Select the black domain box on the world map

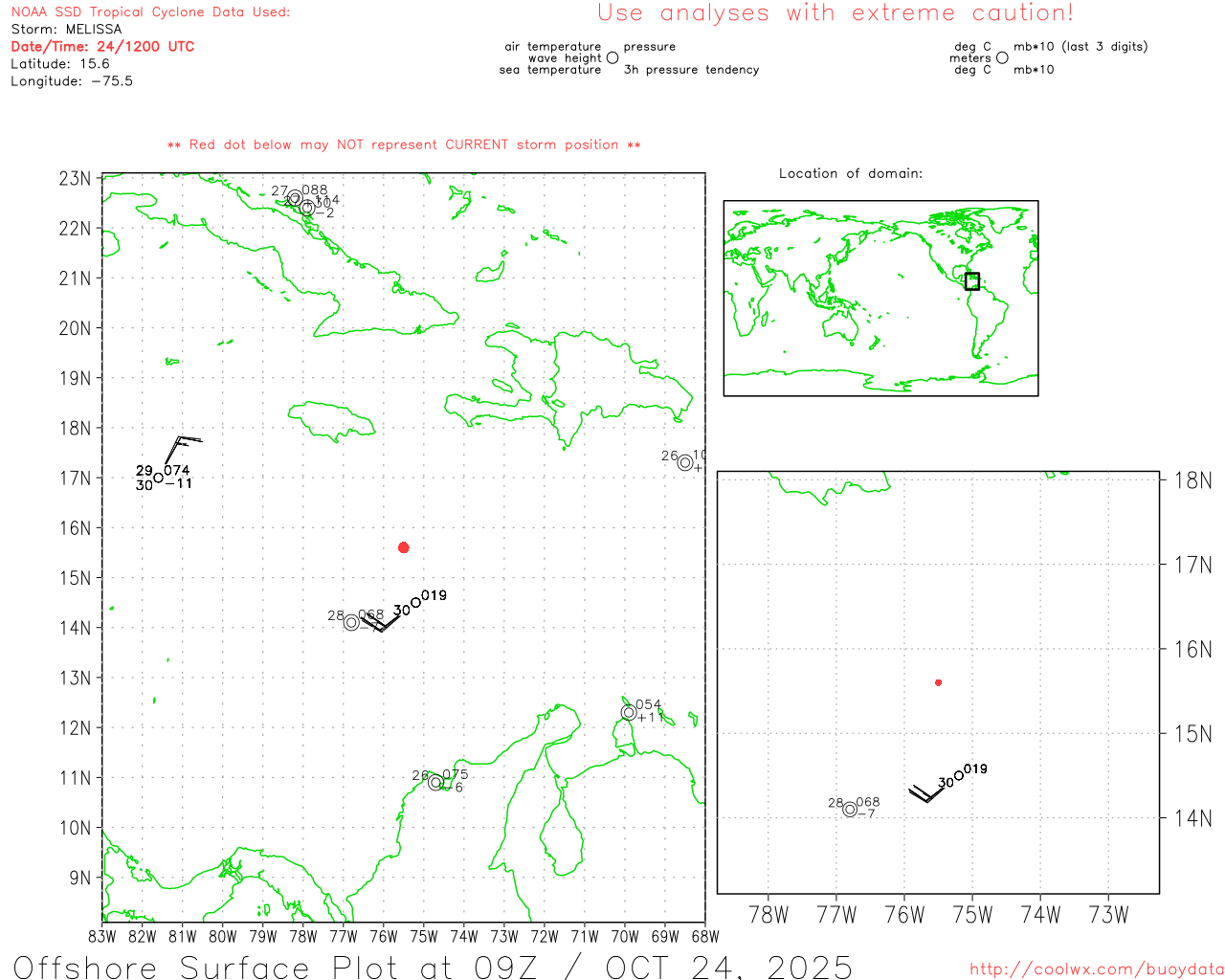click(x=972, y=281)
